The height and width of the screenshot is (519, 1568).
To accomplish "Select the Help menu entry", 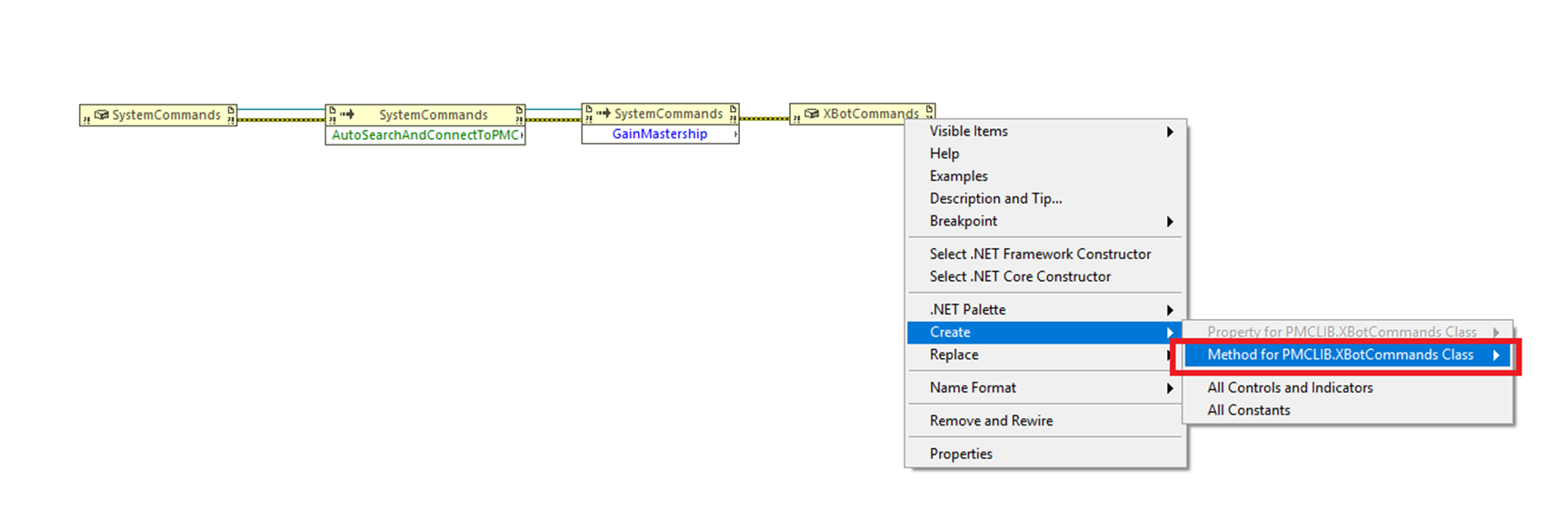I will pos(944,154).
